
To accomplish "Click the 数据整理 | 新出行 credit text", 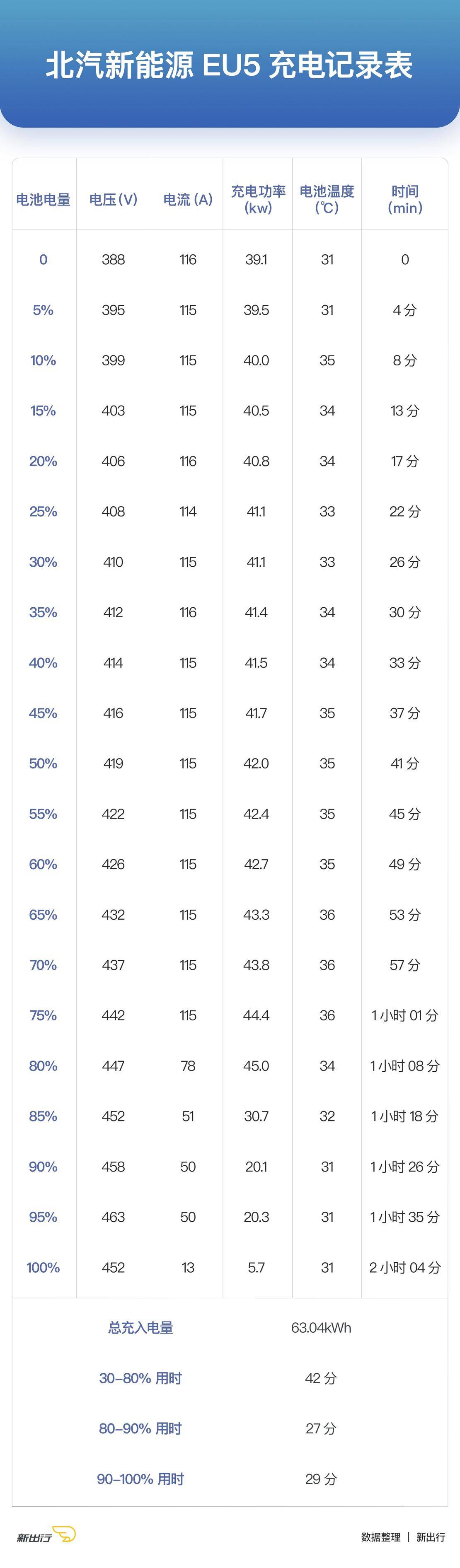I will (403, 1537).
